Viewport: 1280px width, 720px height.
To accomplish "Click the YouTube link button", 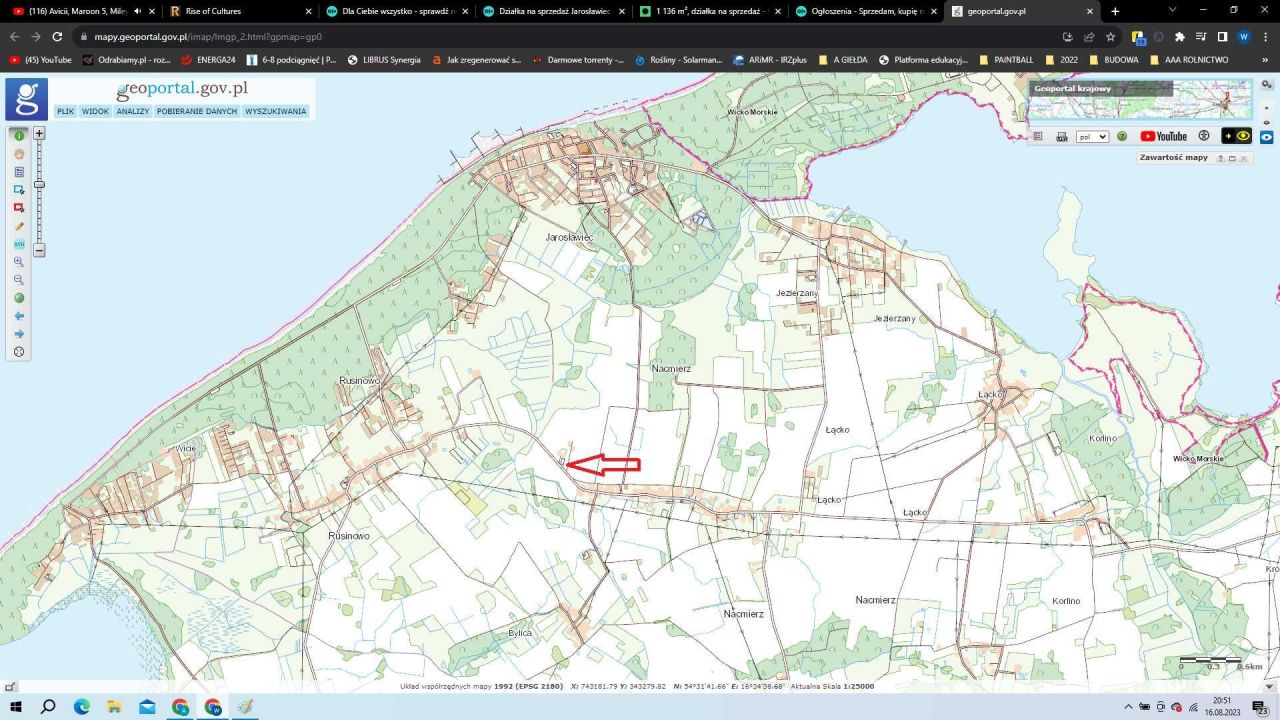I will [1164, 136].
